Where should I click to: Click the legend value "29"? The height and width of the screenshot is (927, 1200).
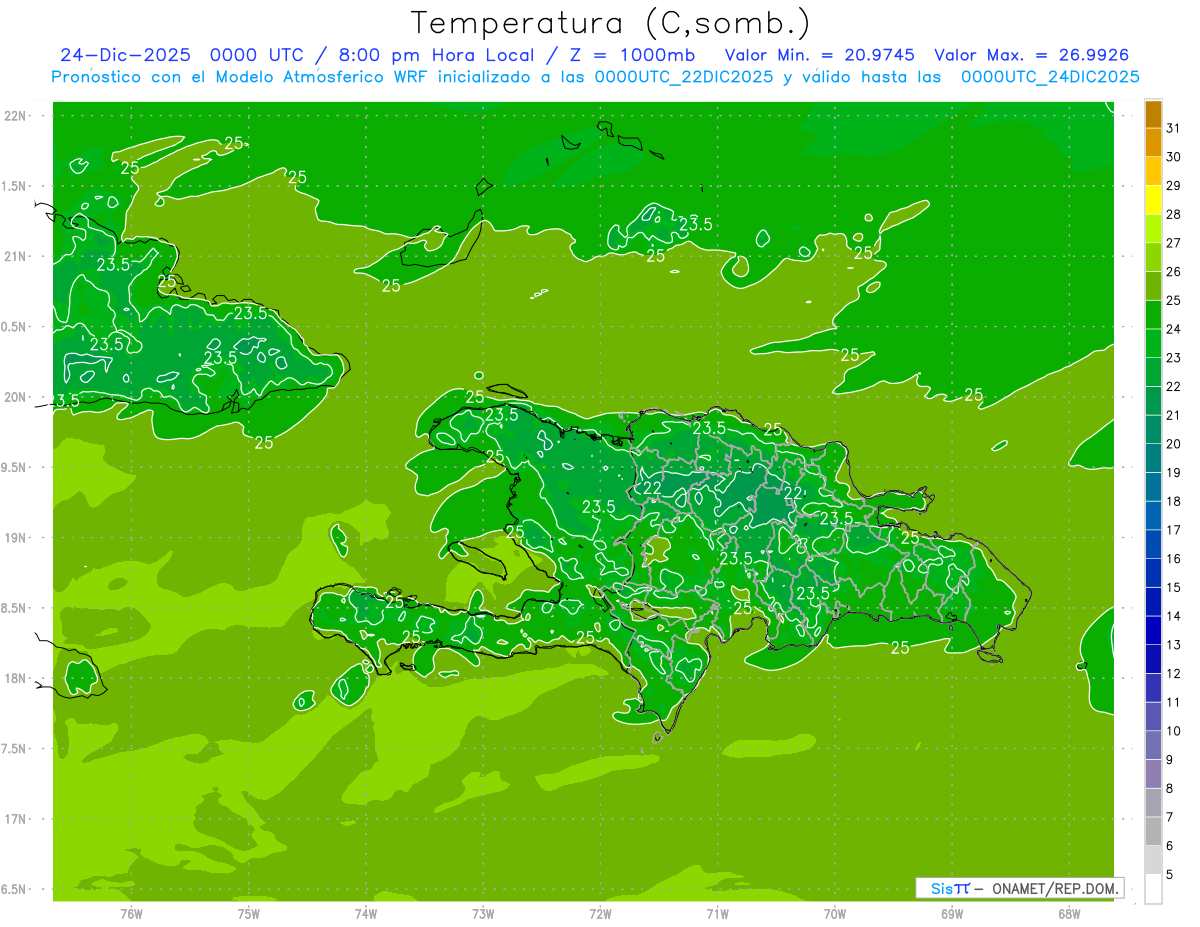pyautogui.click(x=1173, y=186)
